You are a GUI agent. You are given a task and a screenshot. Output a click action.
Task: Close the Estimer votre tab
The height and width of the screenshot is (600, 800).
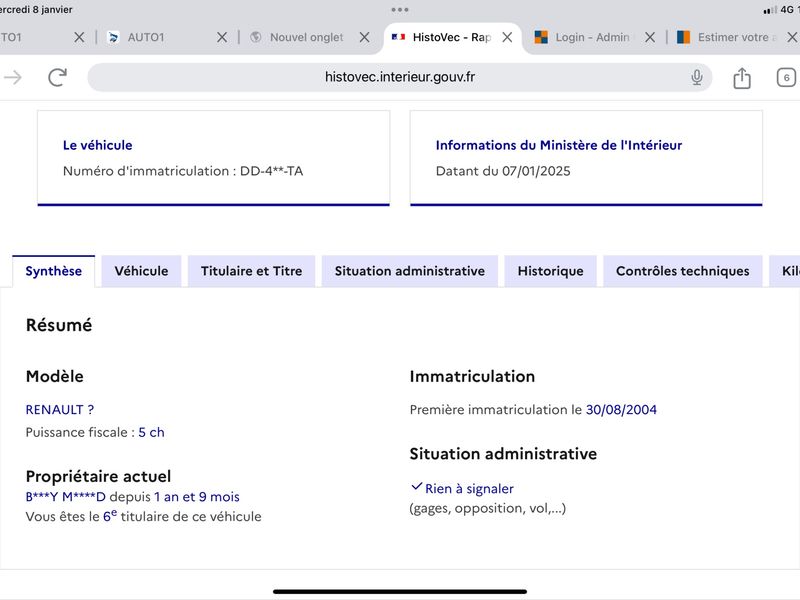coord(792,37)
